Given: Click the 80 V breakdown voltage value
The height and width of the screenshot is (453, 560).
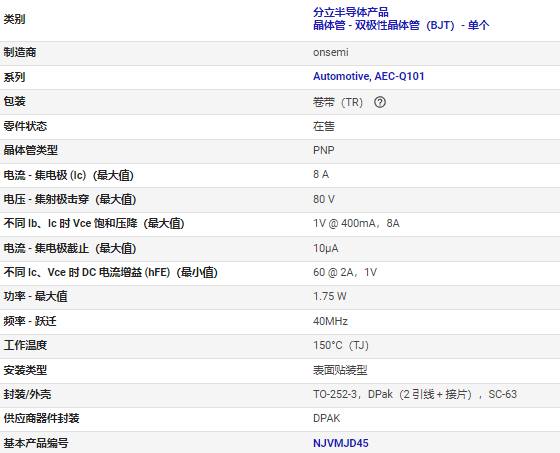Looking at the screenshot, I should [x=324, y=199].
